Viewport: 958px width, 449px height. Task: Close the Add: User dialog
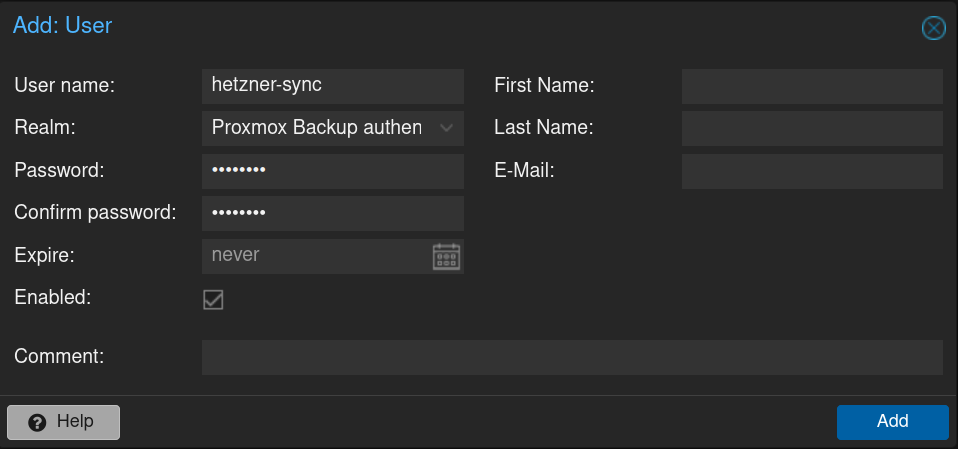932,28
